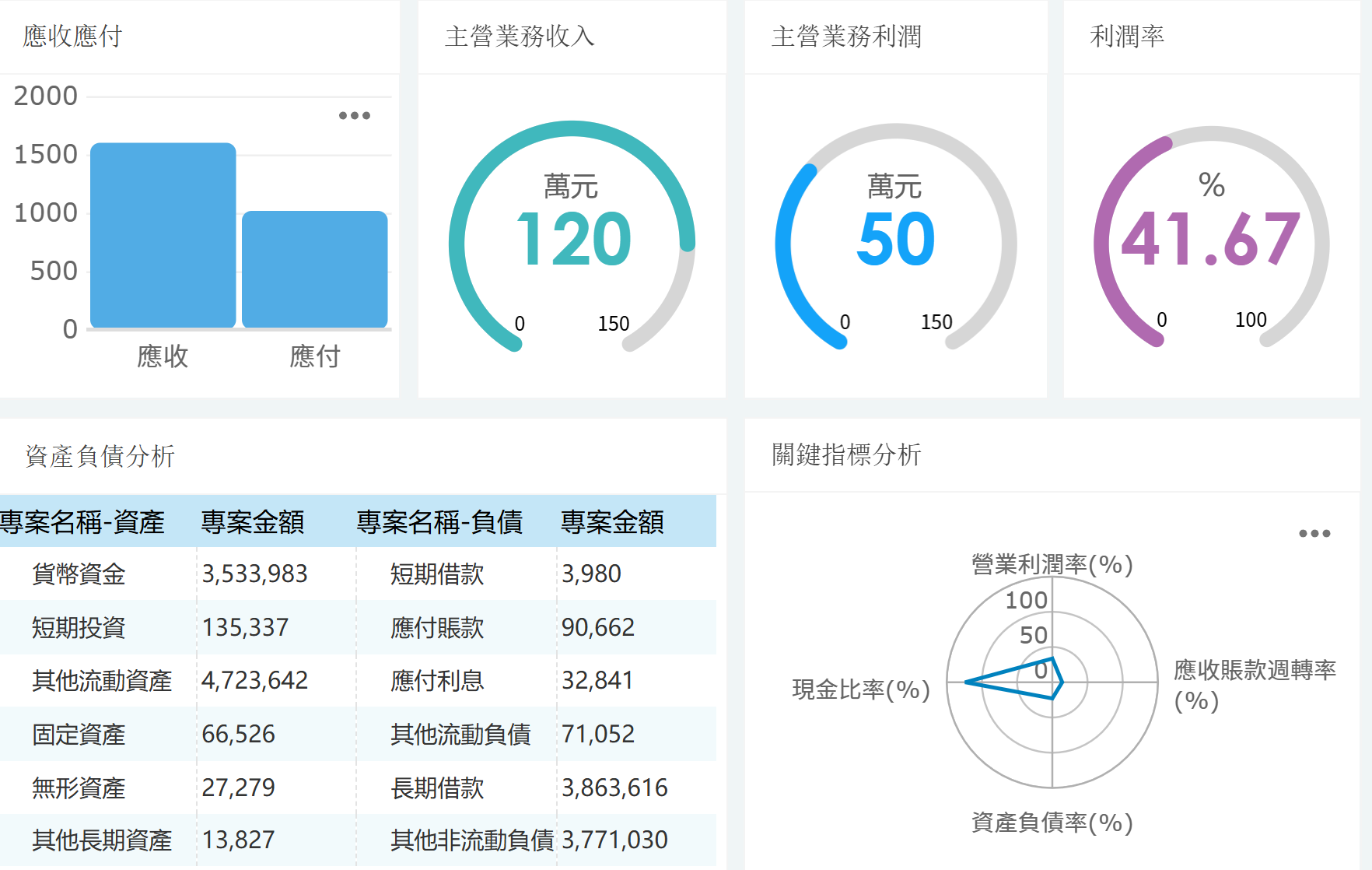Open the 應收應付 chart three-dot menu
The width and height of the screenshot is (1372, 870).
pos(355,116)
